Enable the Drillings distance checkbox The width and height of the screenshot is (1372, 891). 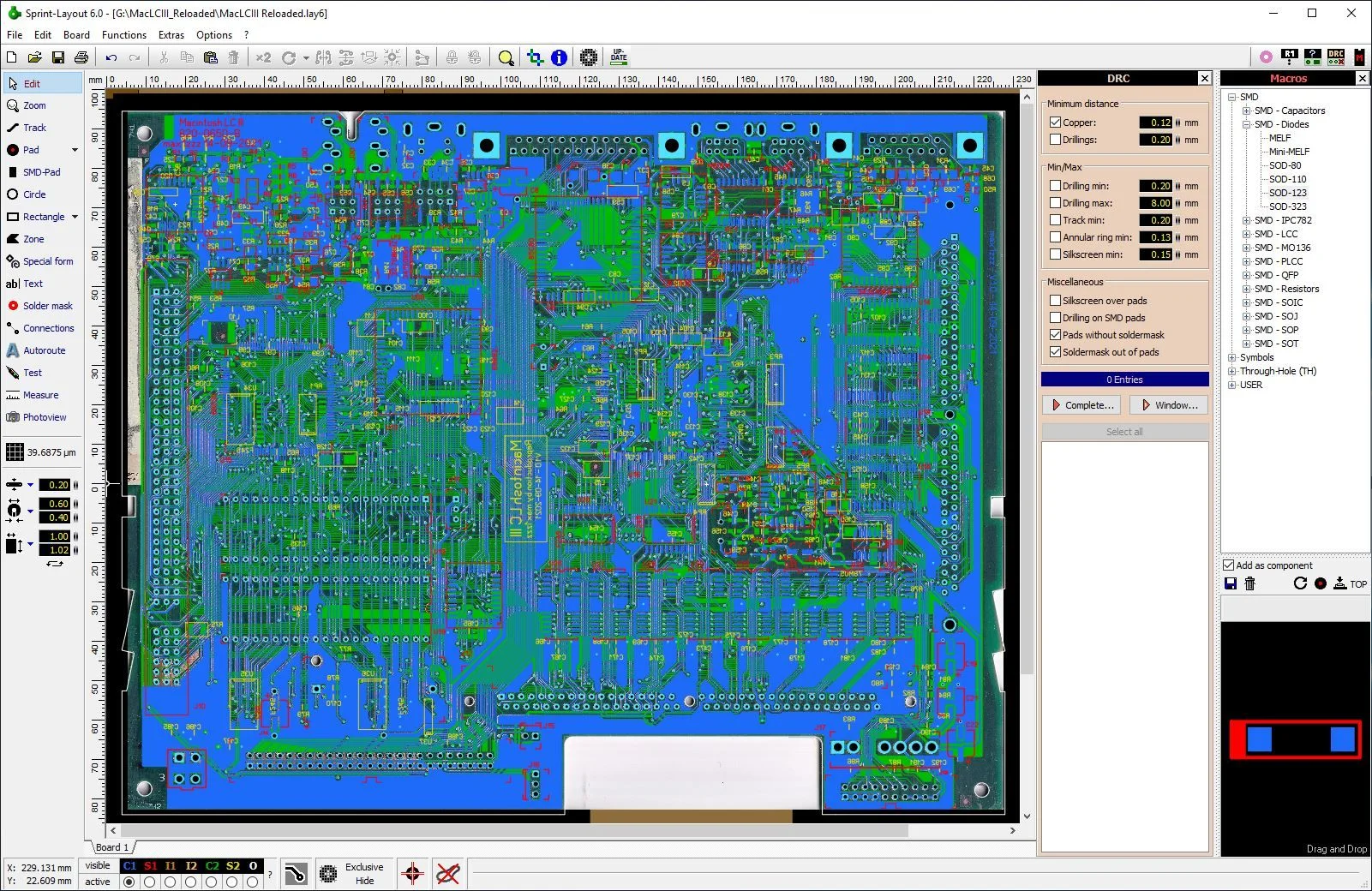tap(1056, 140)
